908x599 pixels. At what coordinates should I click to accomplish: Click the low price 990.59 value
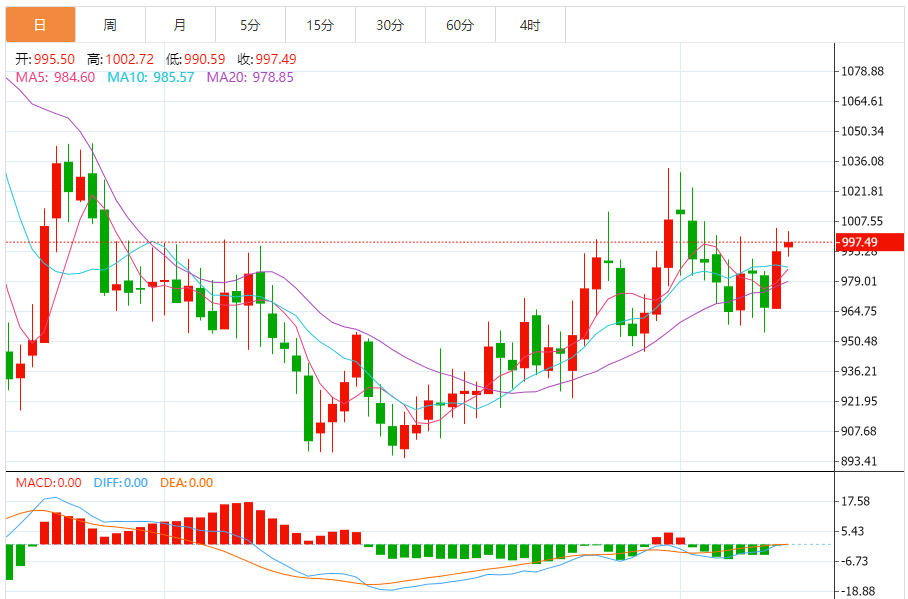pos(205,59)
